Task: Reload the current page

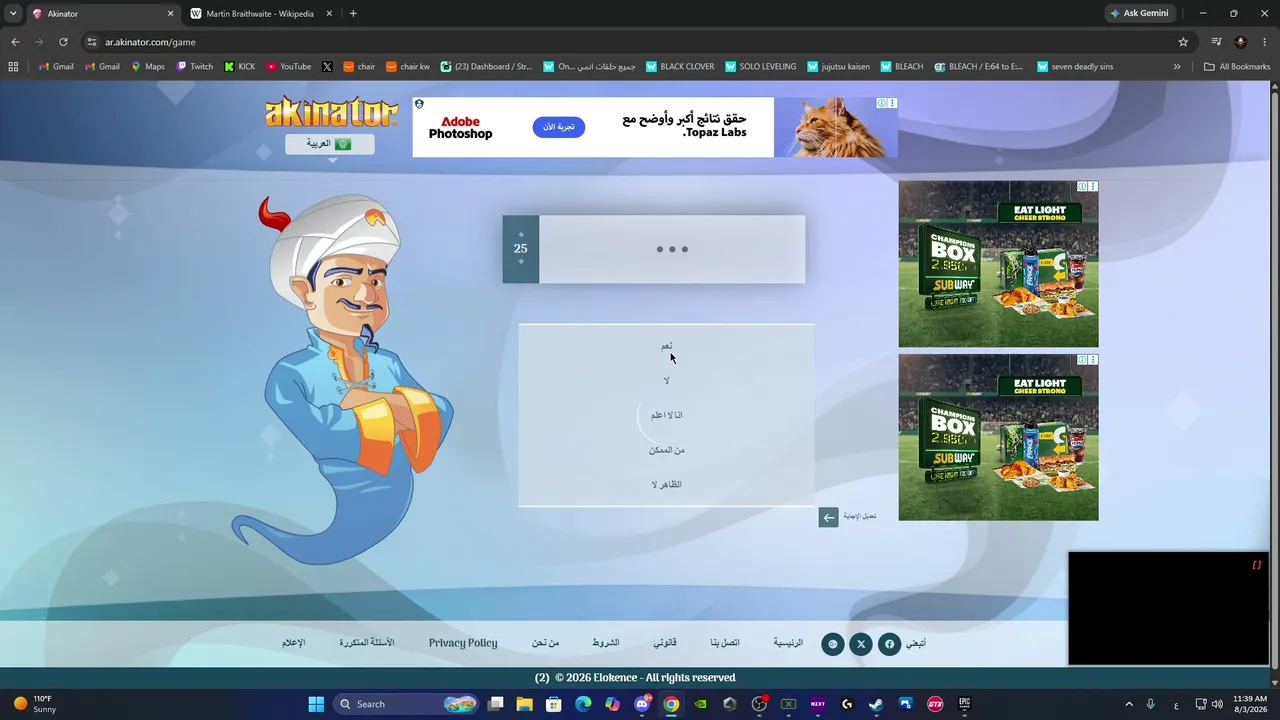Action: [x=63, y=42]
